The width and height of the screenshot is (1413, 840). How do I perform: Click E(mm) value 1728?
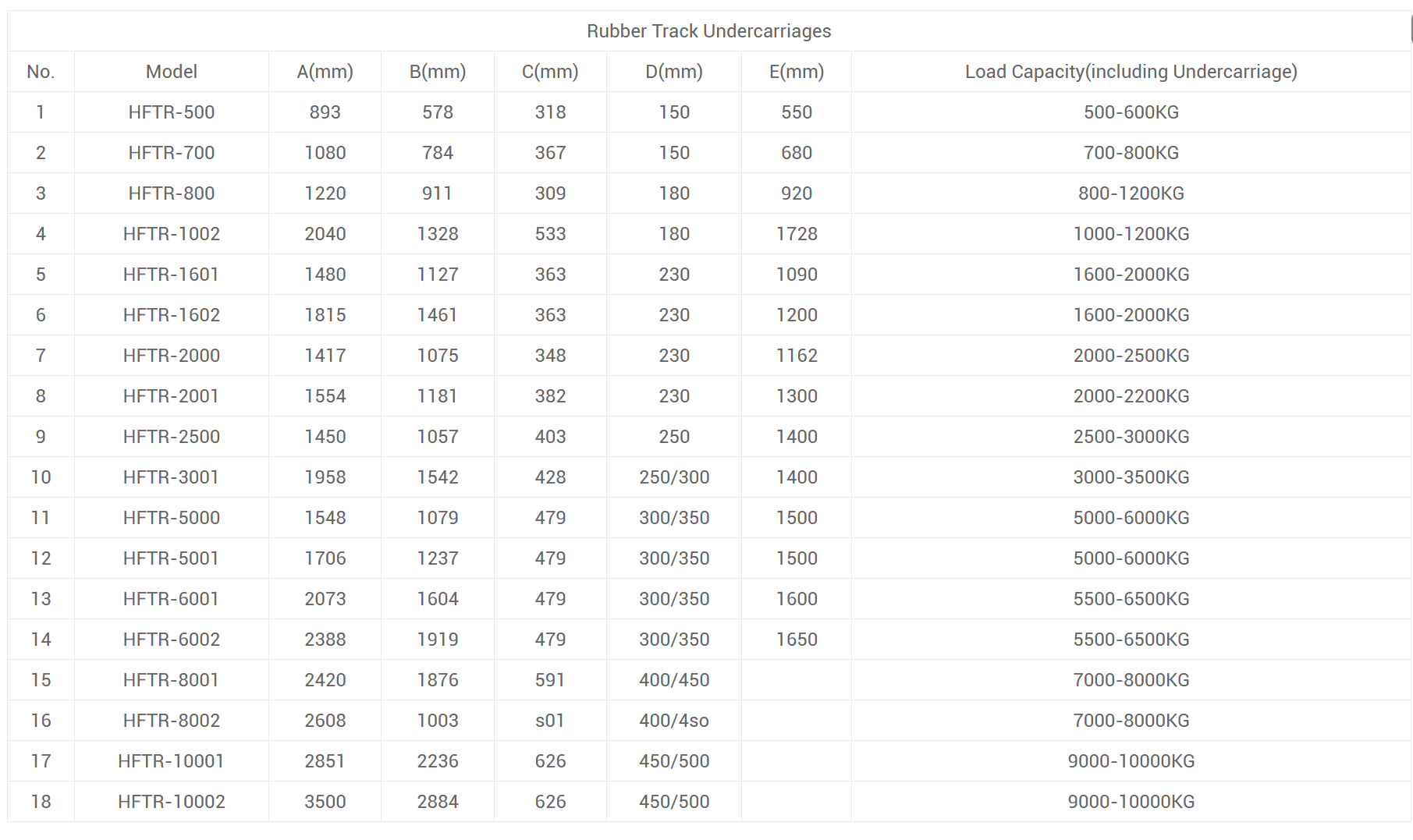[x=797, y=234]
